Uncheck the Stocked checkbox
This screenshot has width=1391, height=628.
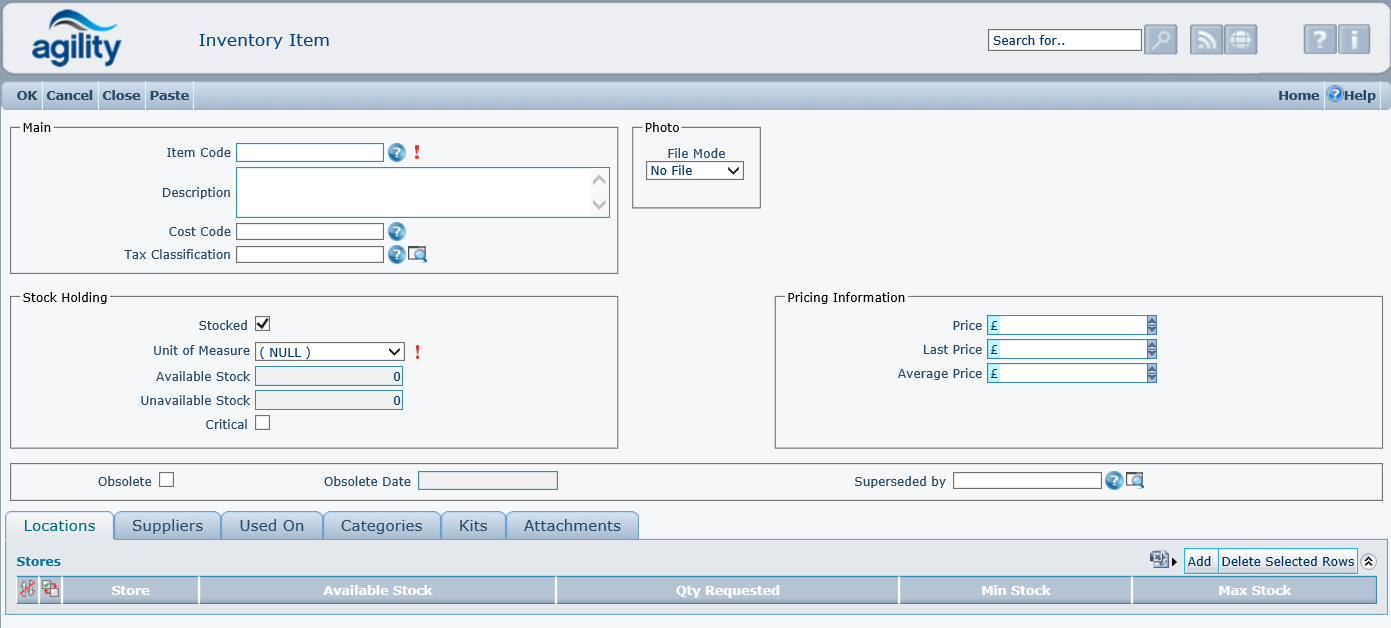click(263, 324)
